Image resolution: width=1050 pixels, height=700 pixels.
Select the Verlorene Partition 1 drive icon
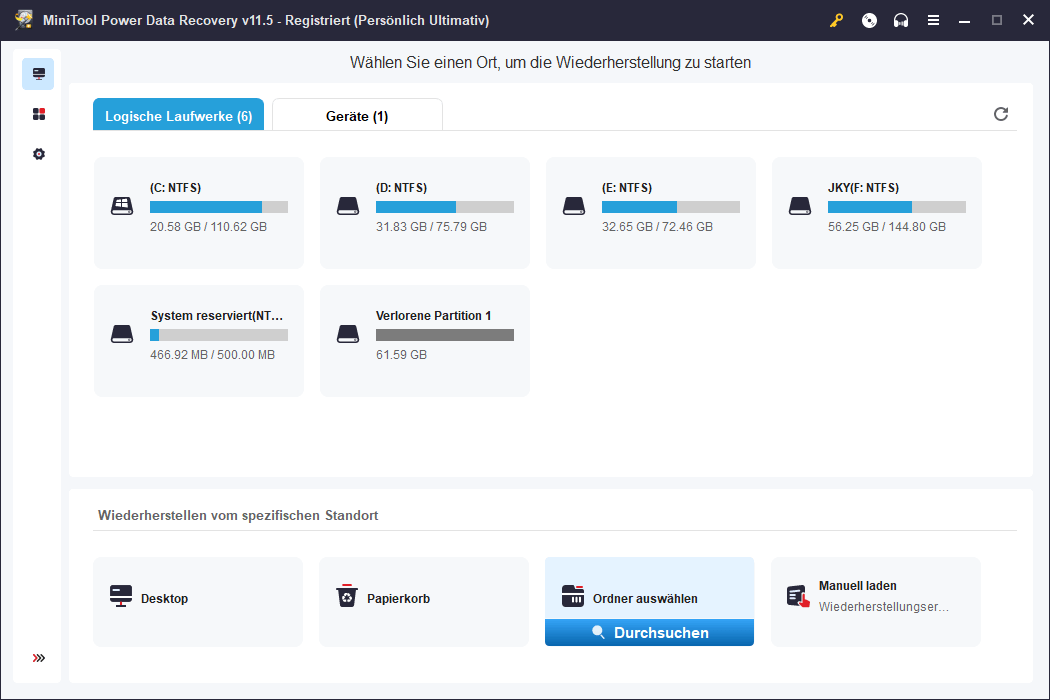click(x=348, y=334)
